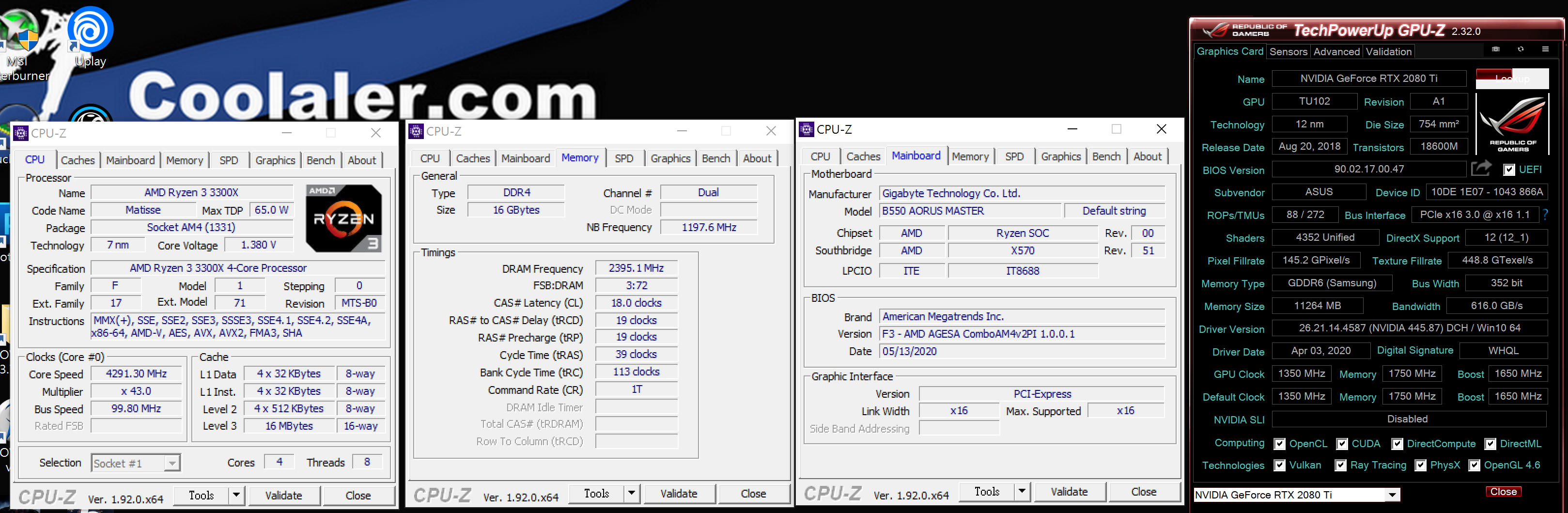This screenshot has height=513, width=1568.
Task: Switch to Advanced tab in GPU-Z
Action: [1336, 52]
